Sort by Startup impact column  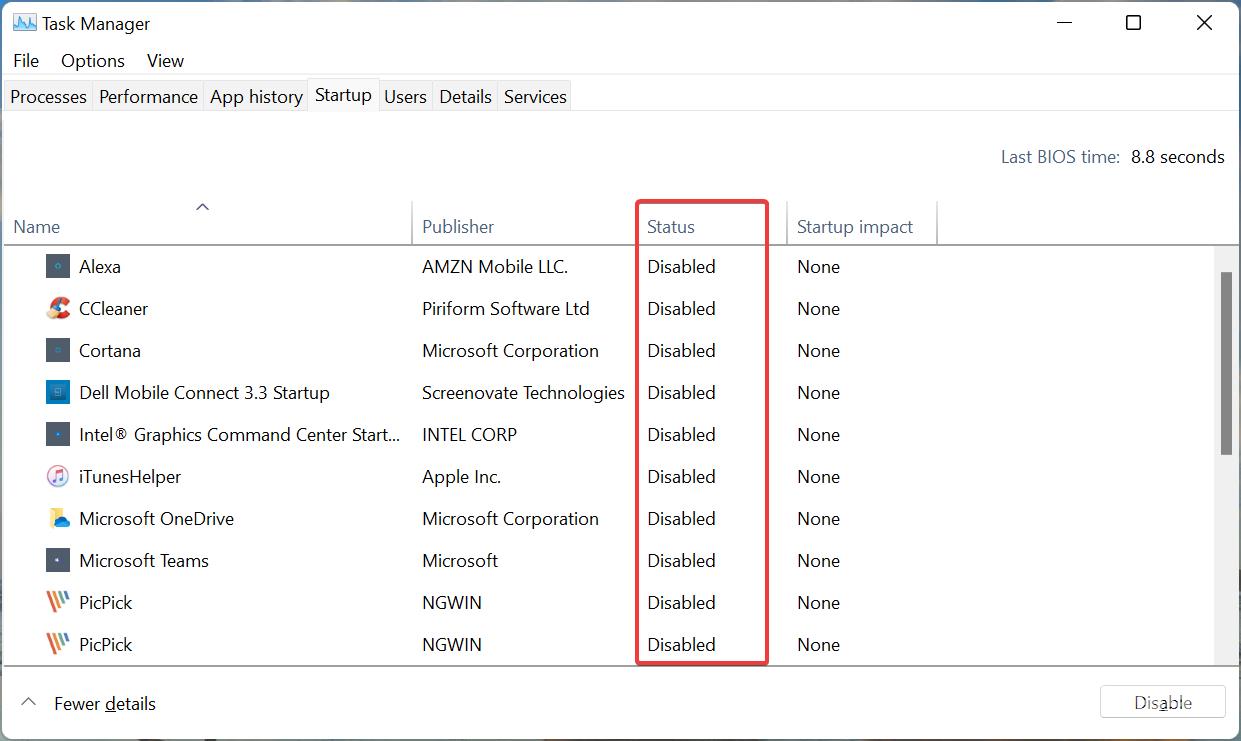[854, 227]
